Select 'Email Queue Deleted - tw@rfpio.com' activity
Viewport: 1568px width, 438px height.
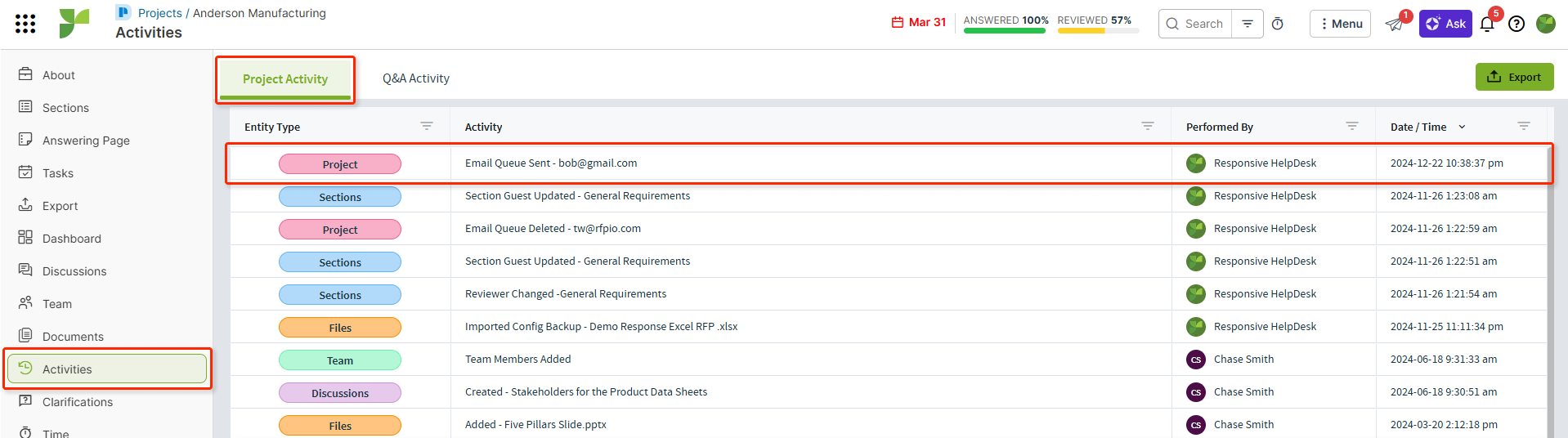pos(553,229)
